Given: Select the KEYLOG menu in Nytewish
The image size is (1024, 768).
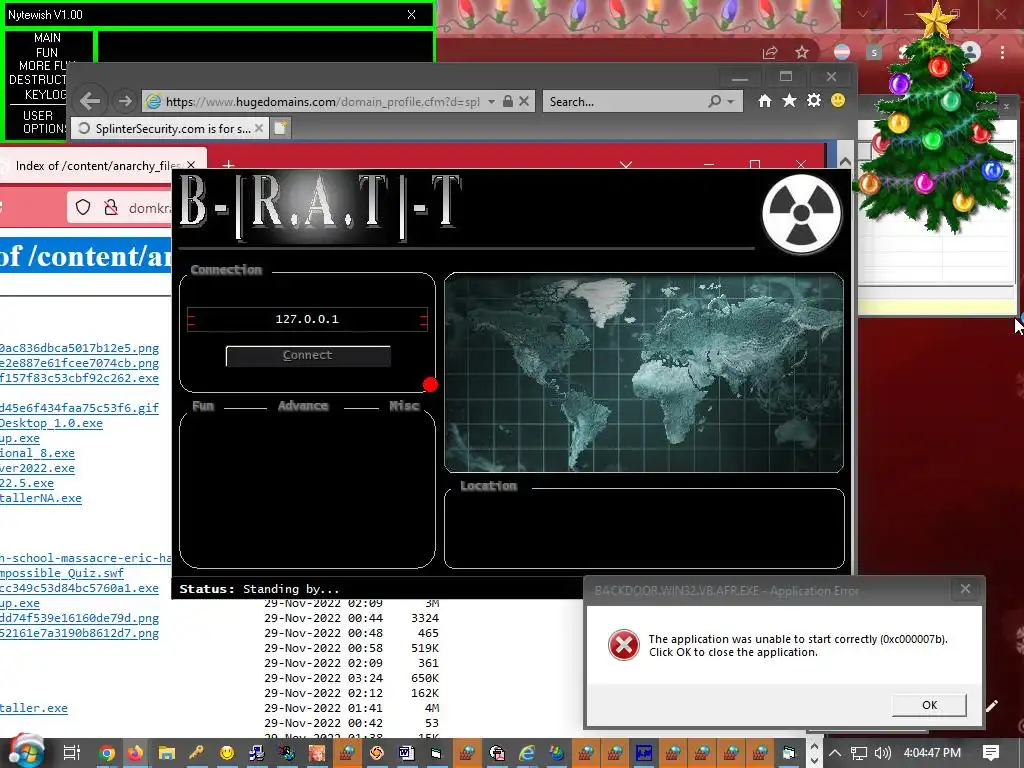Looking at the screenshot, I should click(46, 95).
